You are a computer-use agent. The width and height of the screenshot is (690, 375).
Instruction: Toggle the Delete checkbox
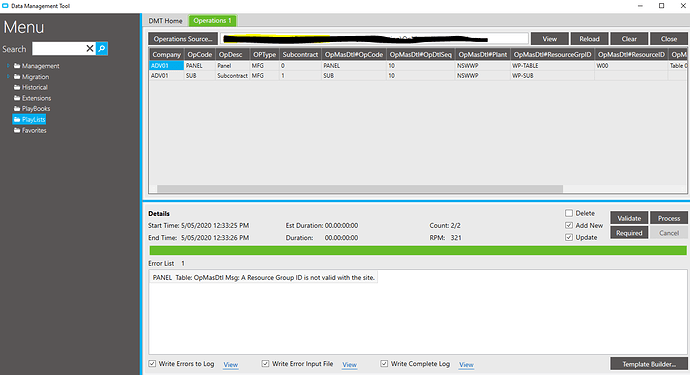coord(569,213)
